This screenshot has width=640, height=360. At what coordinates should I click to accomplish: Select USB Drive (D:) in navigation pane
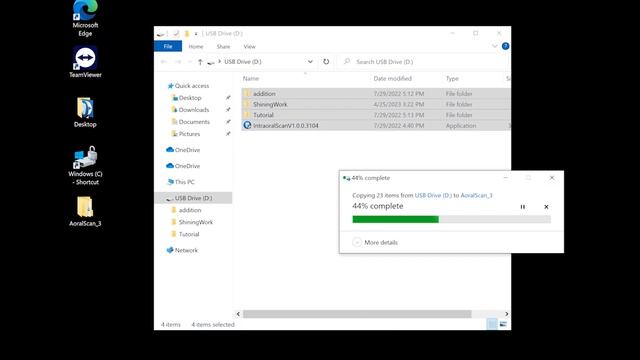[193, 198]
